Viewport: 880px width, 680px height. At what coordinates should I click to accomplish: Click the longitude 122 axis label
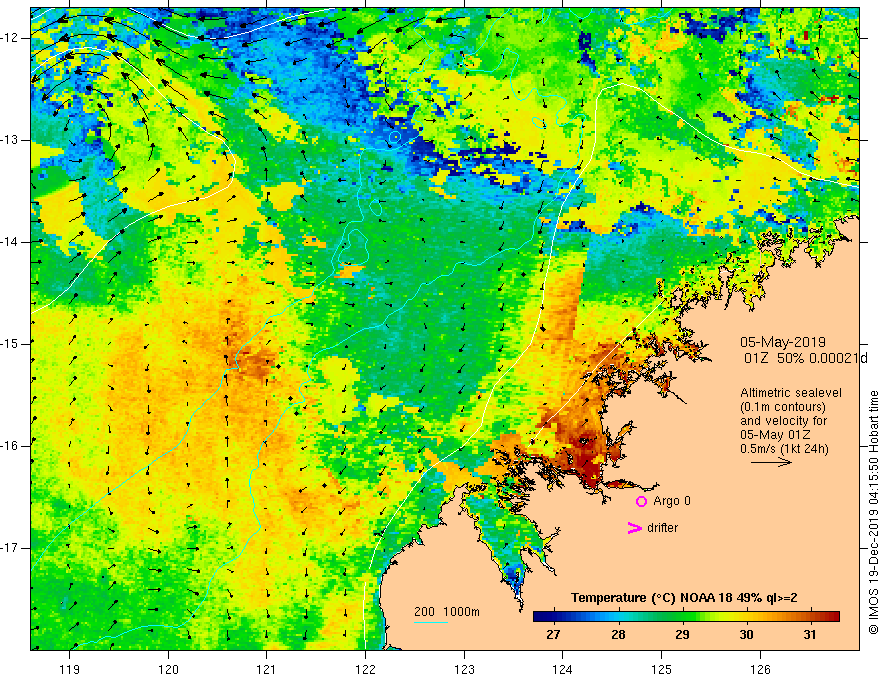coord(365,669)
